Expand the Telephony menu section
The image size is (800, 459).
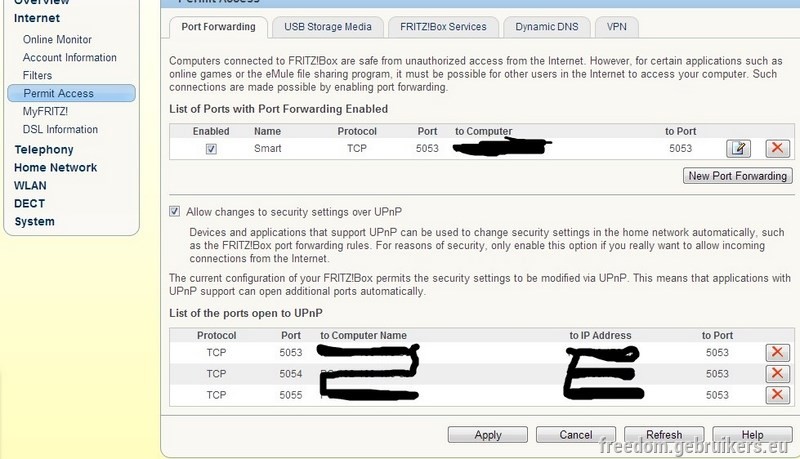click(x=44, y=150)
